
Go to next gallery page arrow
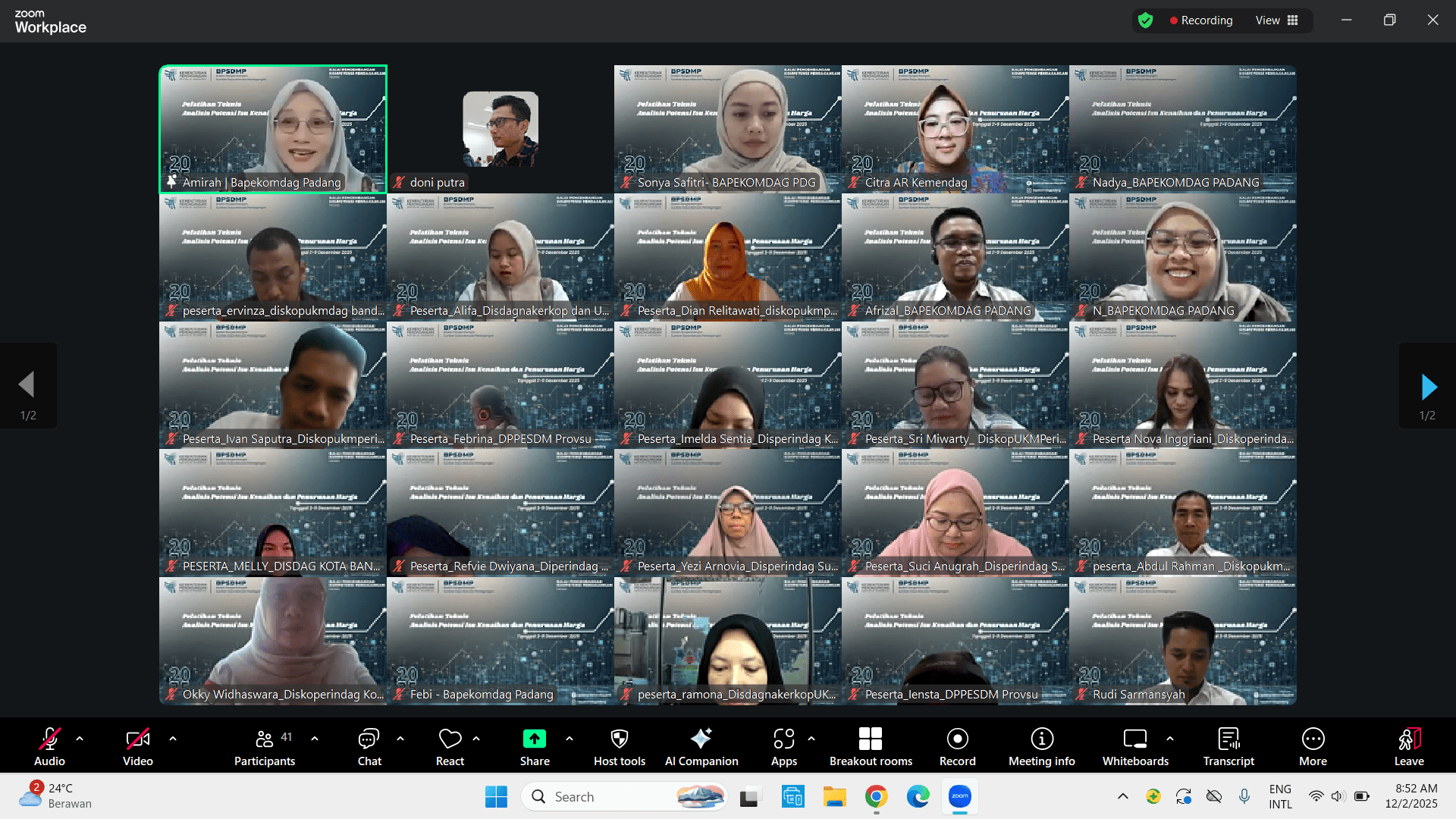click(1428, 387)
